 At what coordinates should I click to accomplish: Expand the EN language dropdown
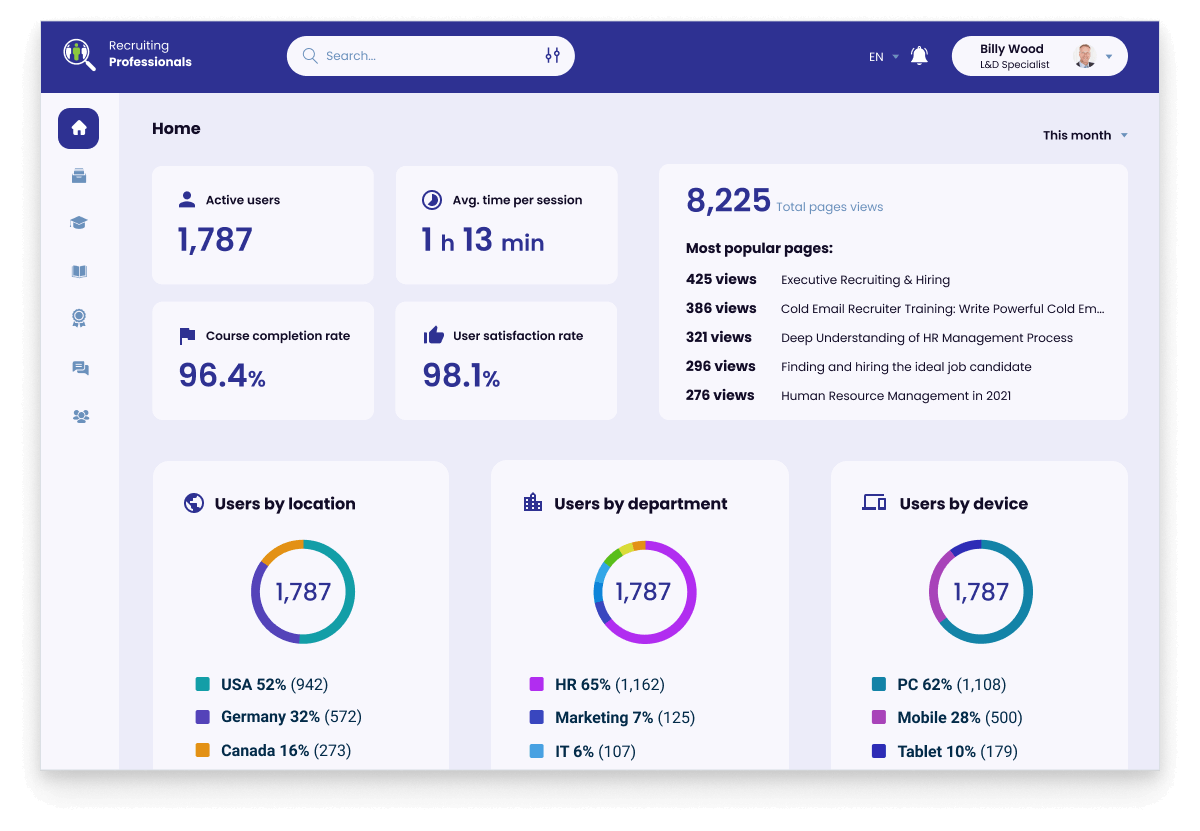coord(884,57)
